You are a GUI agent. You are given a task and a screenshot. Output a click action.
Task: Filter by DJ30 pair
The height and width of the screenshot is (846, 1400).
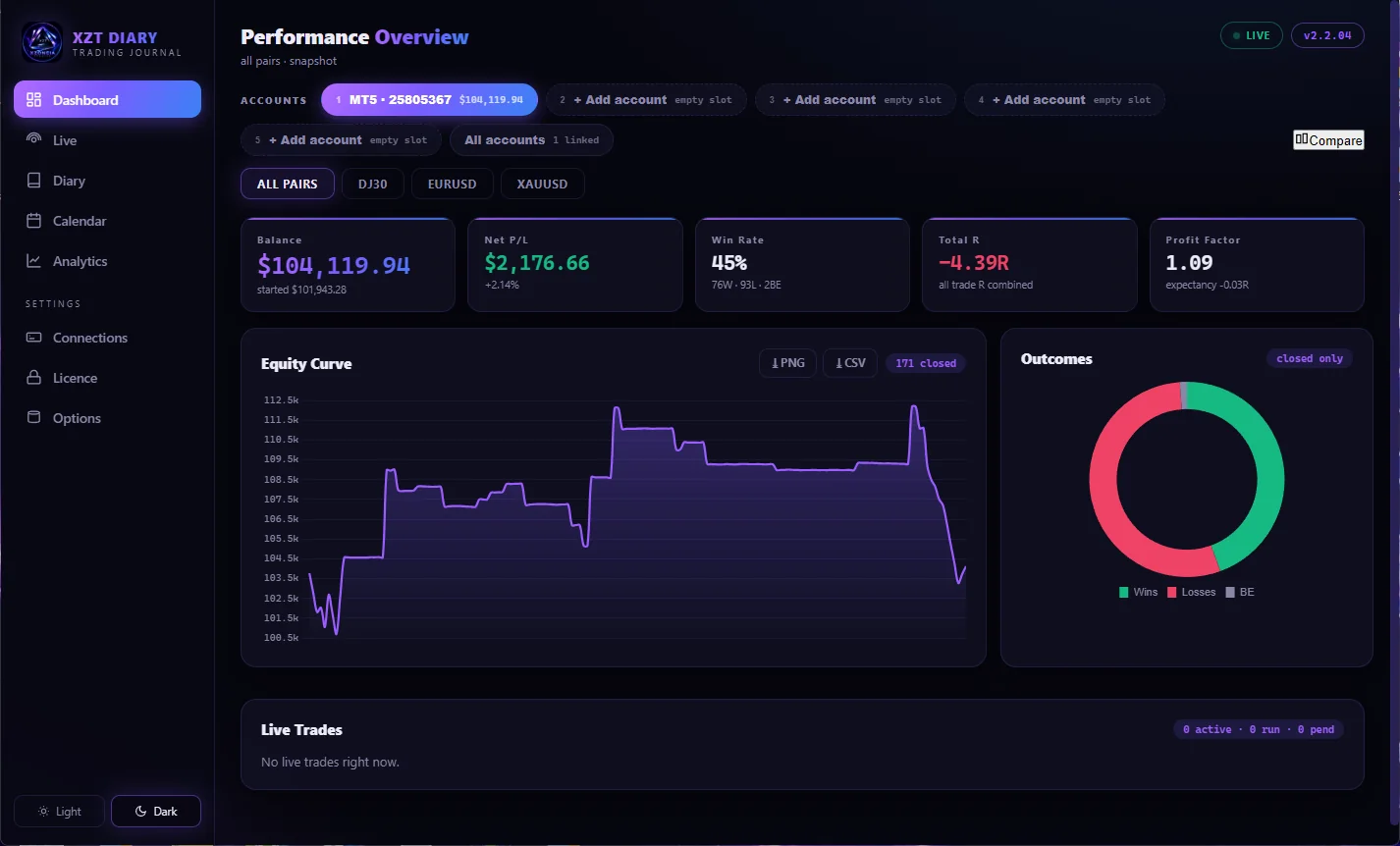[373, 184]
